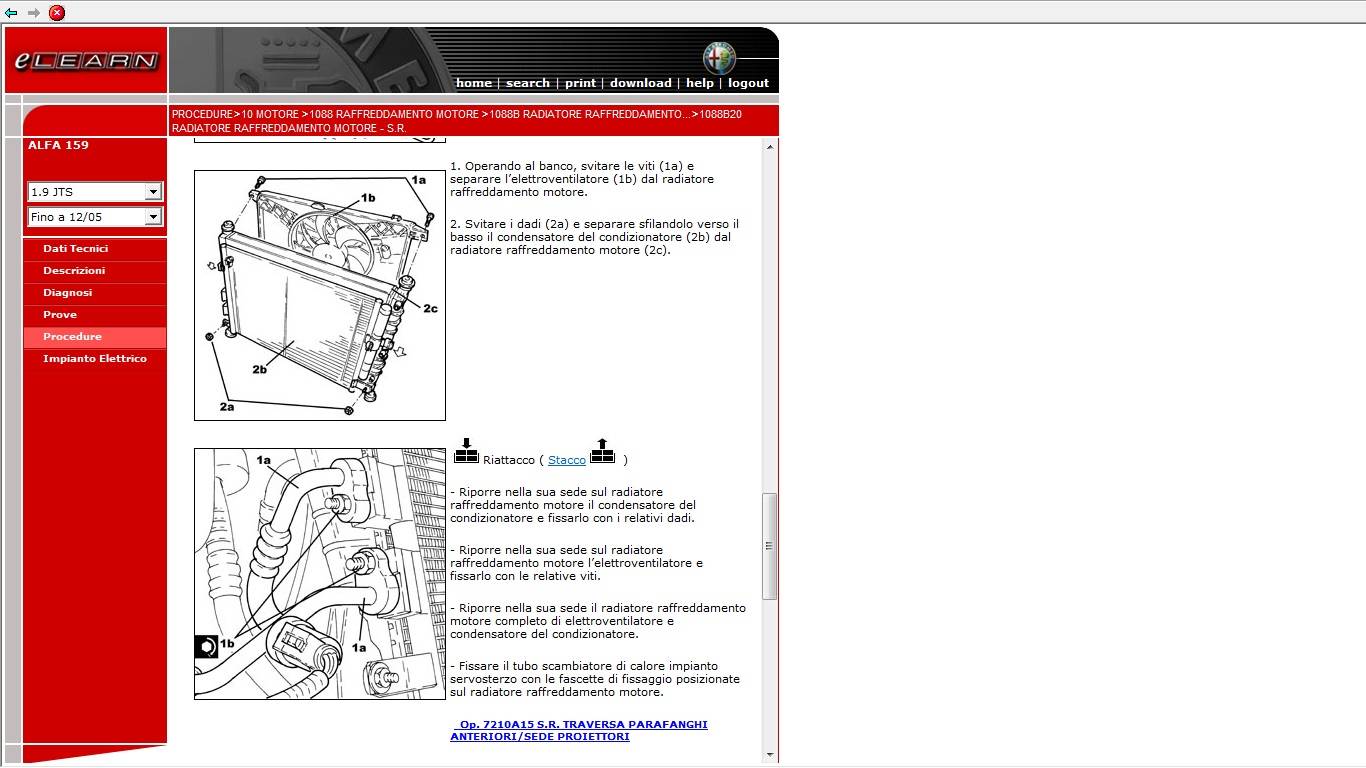
Task: Open the Stacco link
Action: pos(567,460)
